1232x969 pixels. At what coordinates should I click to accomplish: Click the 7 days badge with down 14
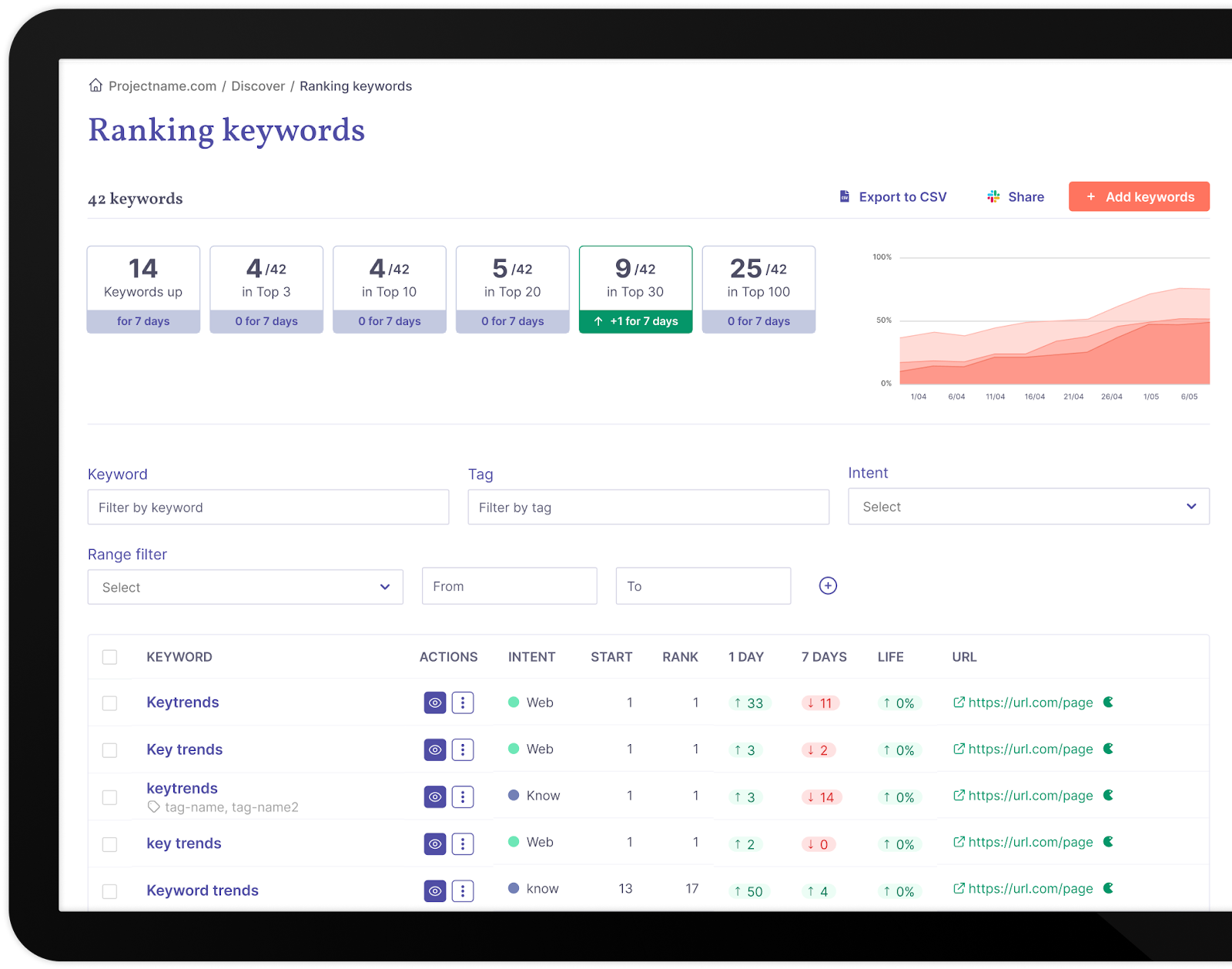click(822, 797)
